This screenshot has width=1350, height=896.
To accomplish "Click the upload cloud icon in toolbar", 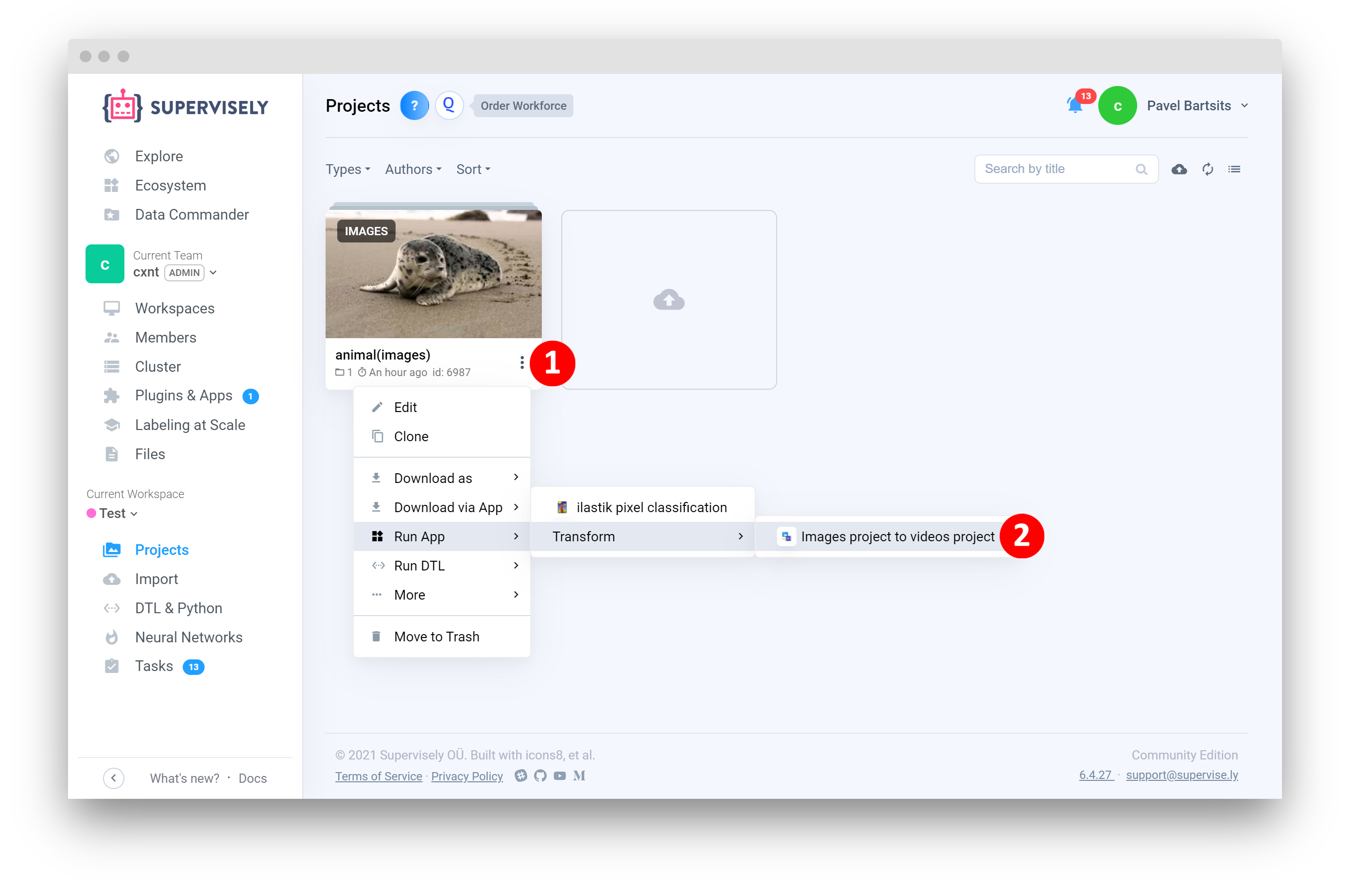I will tap(1179, 169).
